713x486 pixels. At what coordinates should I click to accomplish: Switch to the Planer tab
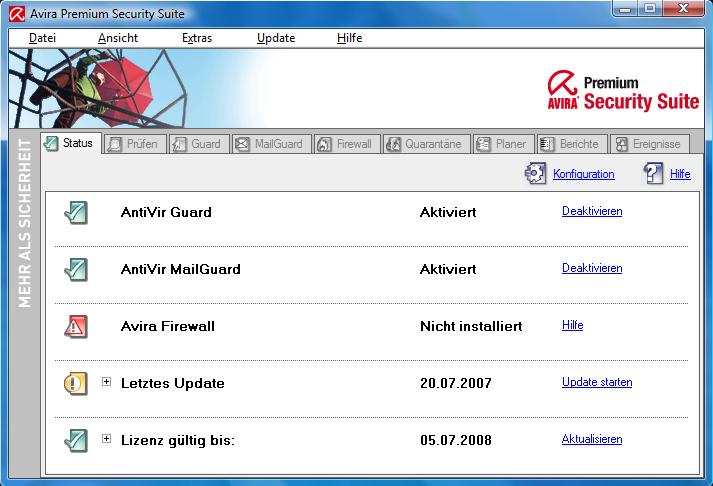point(503,144)
